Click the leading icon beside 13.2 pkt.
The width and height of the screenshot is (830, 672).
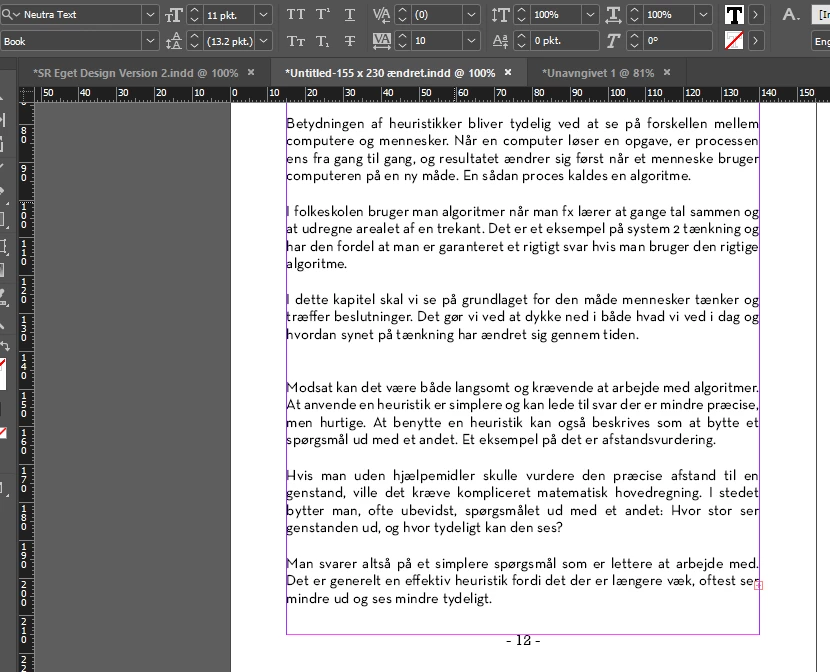click(x=174, y=41)
